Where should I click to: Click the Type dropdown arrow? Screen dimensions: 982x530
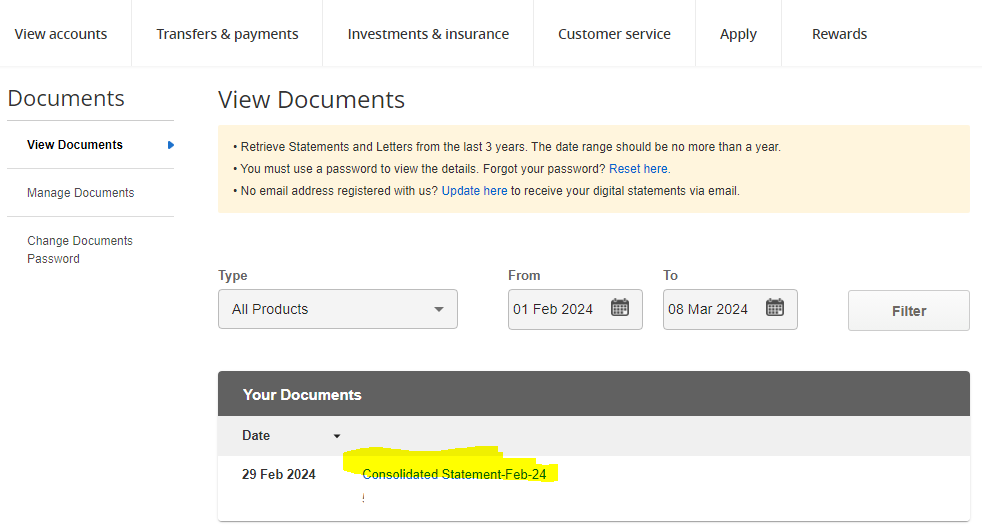pos(438,309)
